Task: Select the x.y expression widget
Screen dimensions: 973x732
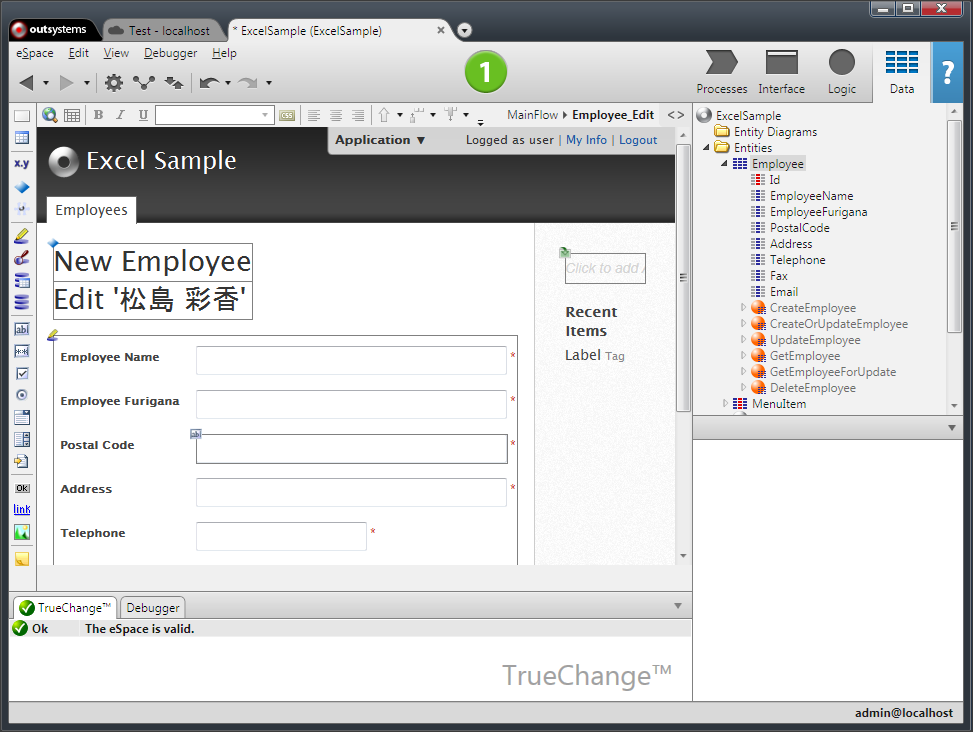Action: [x=22, y=163]
